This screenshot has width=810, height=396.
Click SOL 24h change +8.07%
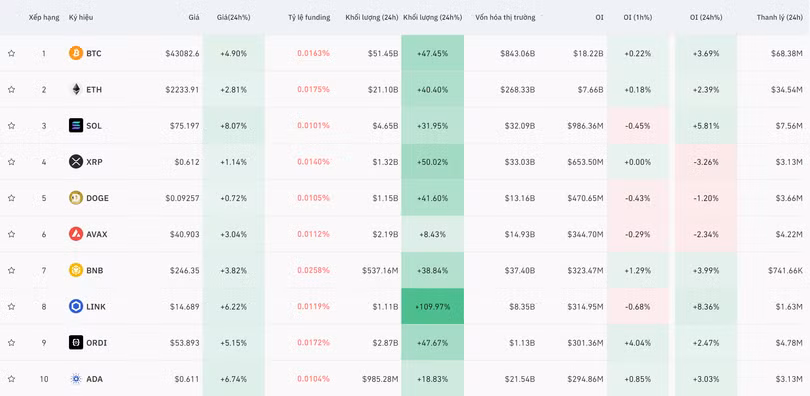pos(233,125)
